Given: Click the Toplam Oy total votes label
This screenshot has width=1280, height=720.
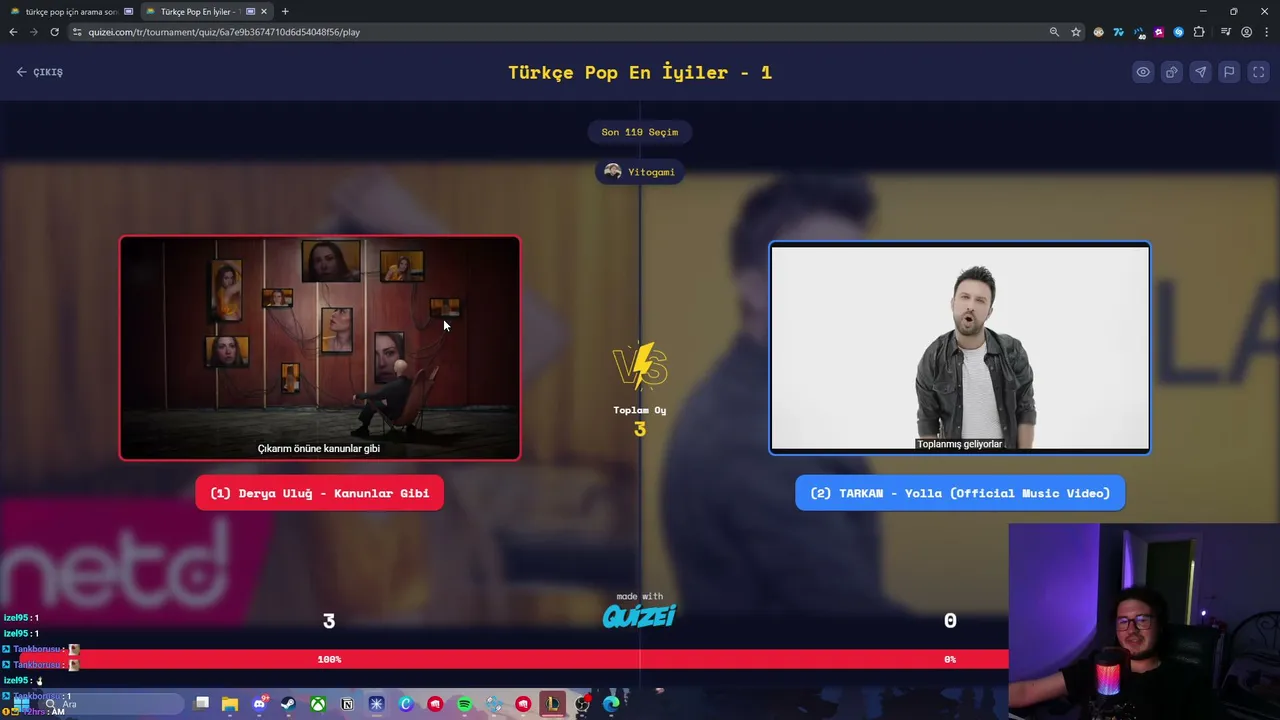Looking at the screenshot, I should [x=640, y=410].
